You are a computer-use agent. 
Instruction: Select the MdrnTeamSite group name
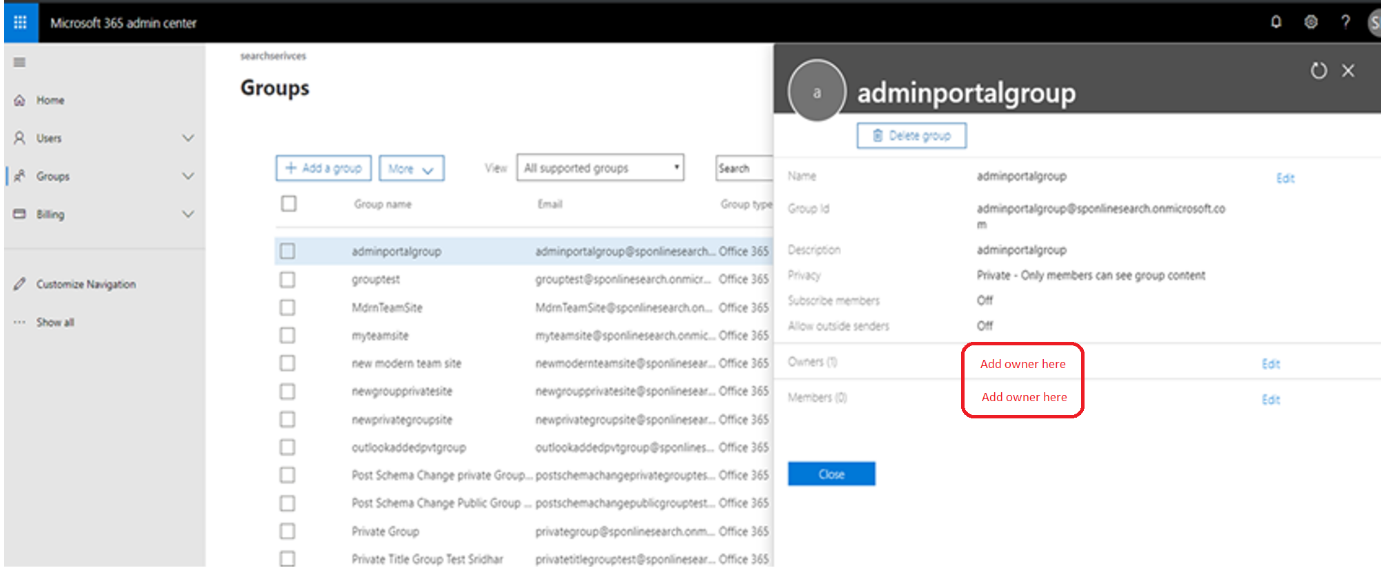(387, 308)
